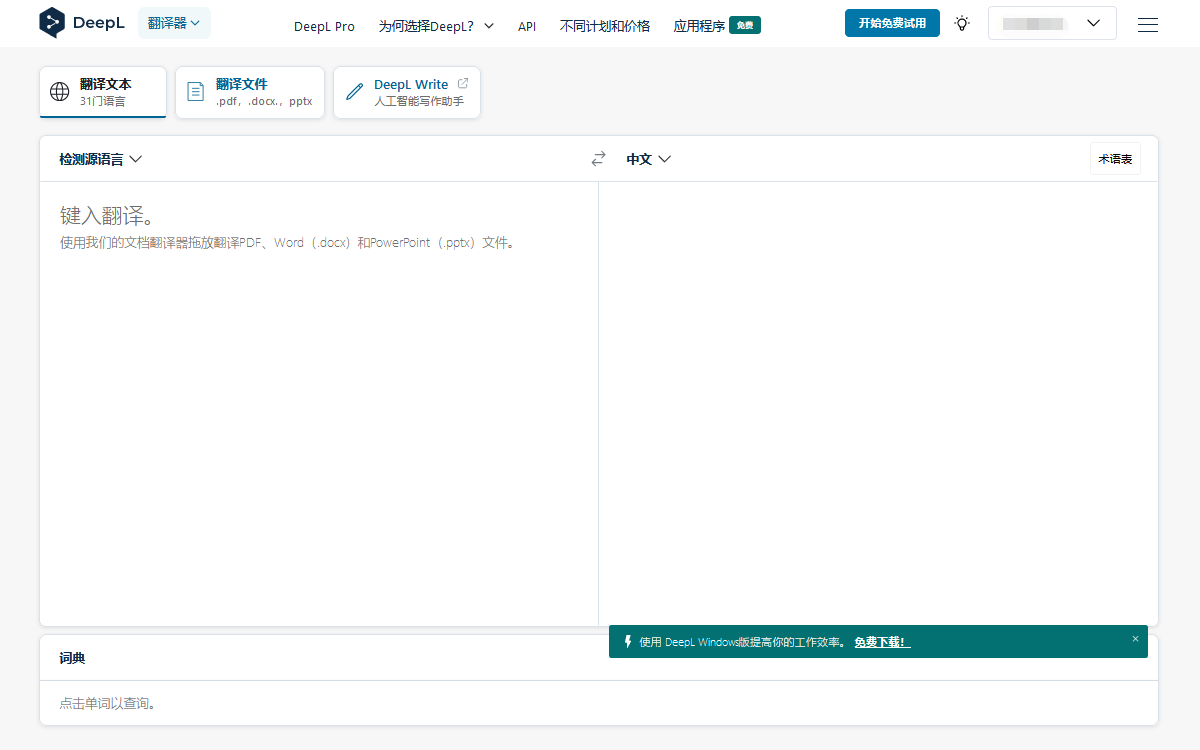Click the globe icon on 翻译文本
1200x750 pixels.
(60, 92)
